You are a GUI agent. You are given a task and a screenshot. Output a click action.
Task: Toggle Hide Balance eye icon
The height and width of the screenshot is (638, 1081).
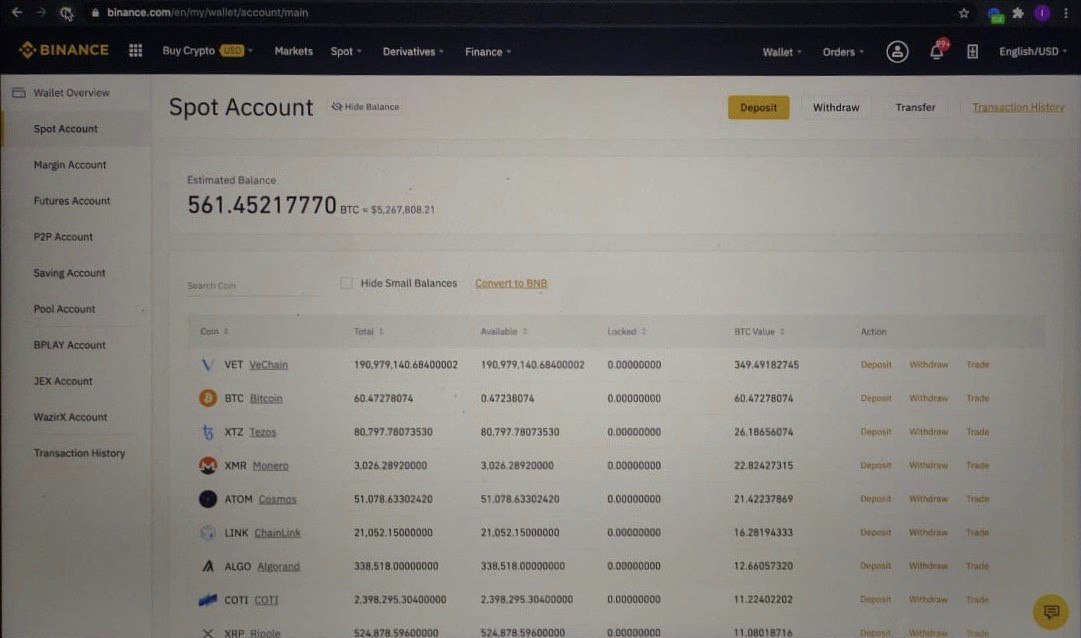[x=336, y=107]
